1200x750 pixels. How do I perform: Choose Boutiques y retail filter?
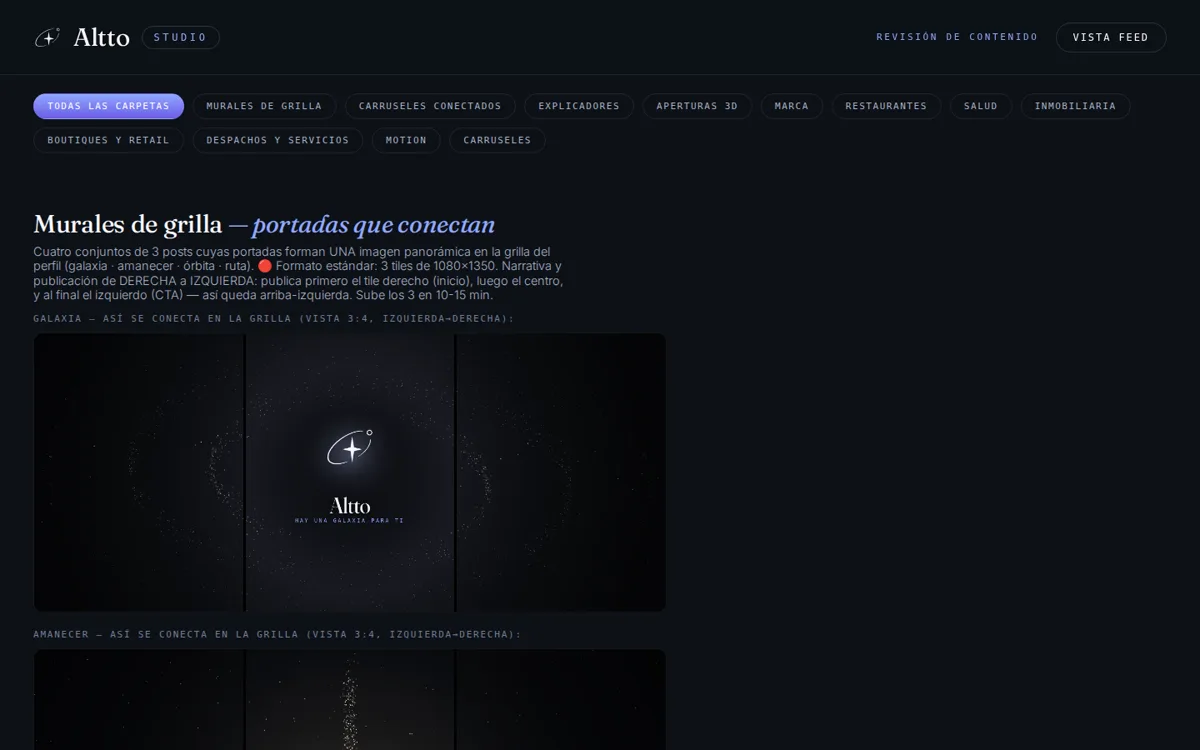pos(109,140)
